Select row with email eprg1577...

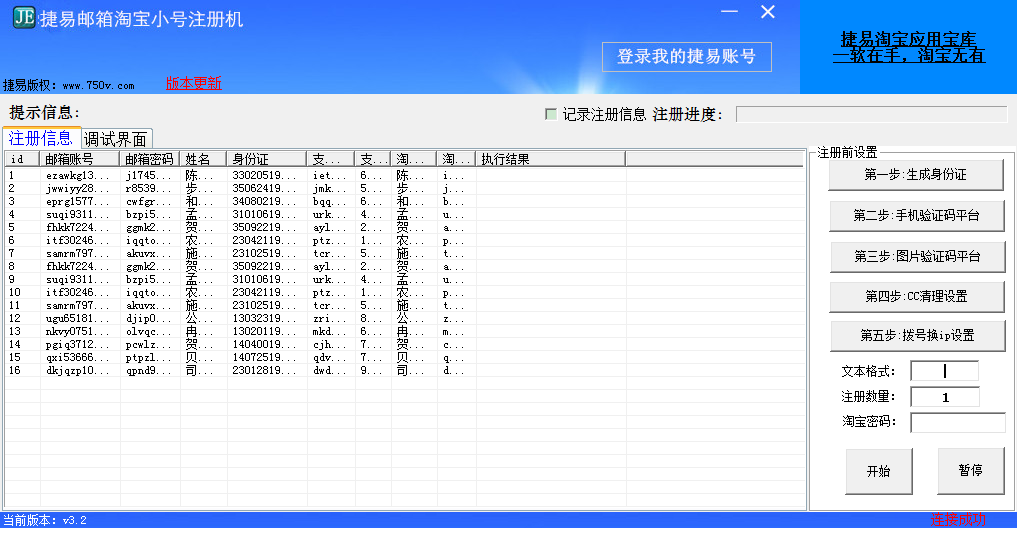coord(404,201)
